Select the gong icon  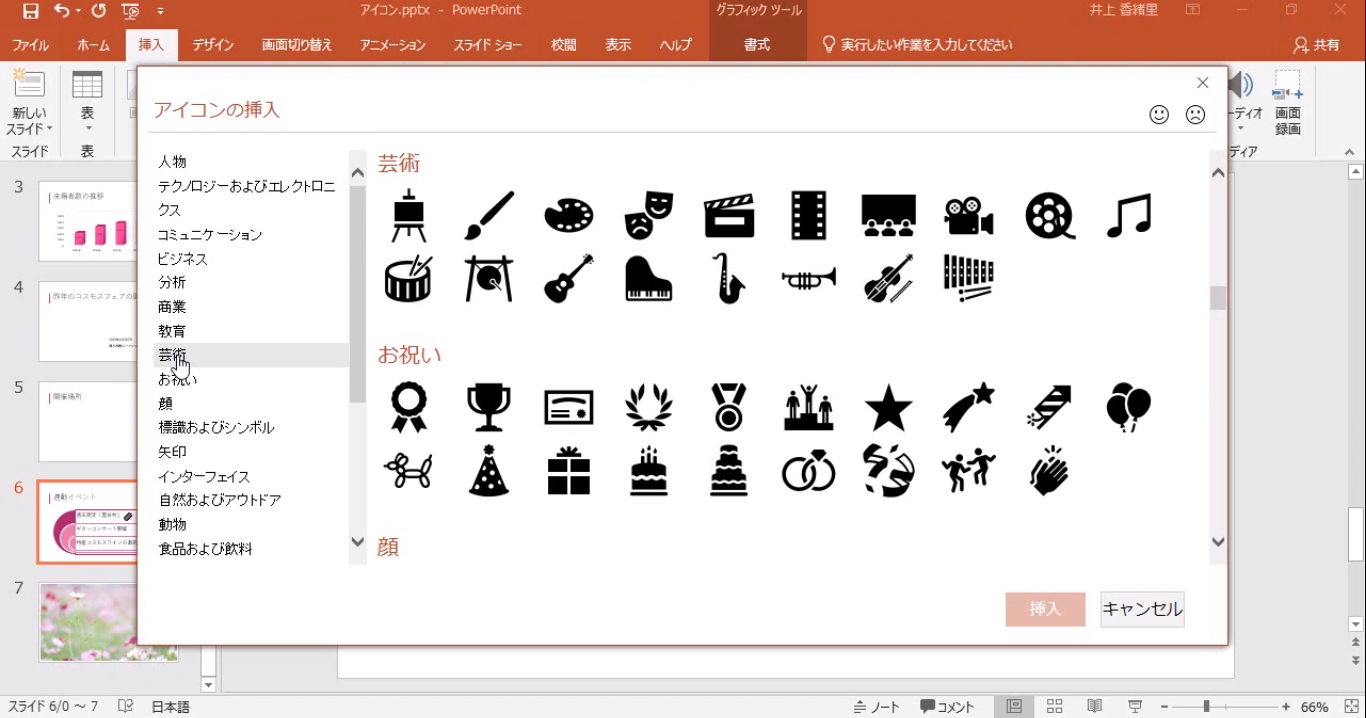click(x=489, y=278)
